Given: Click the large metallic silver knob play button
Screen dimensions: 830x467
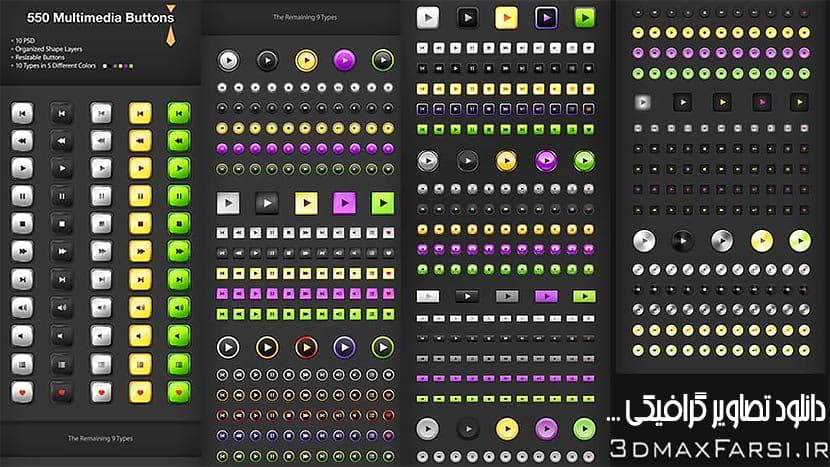Looking at the screenshot, I should pos(644,240).
